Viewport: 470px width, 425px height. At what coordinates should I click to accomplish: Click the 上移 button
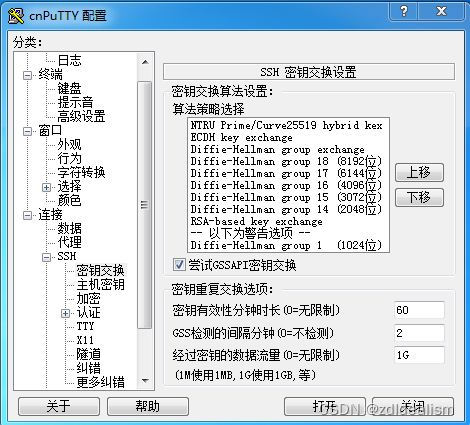419,173
